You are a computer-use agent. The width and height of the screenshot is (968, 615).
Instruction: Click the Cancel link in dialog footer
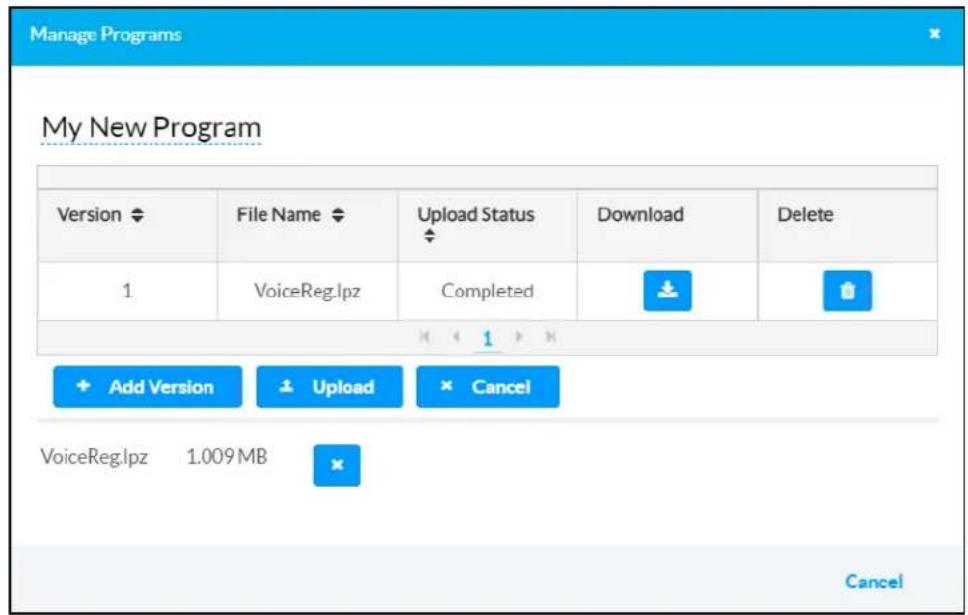[x=874, y=581]
